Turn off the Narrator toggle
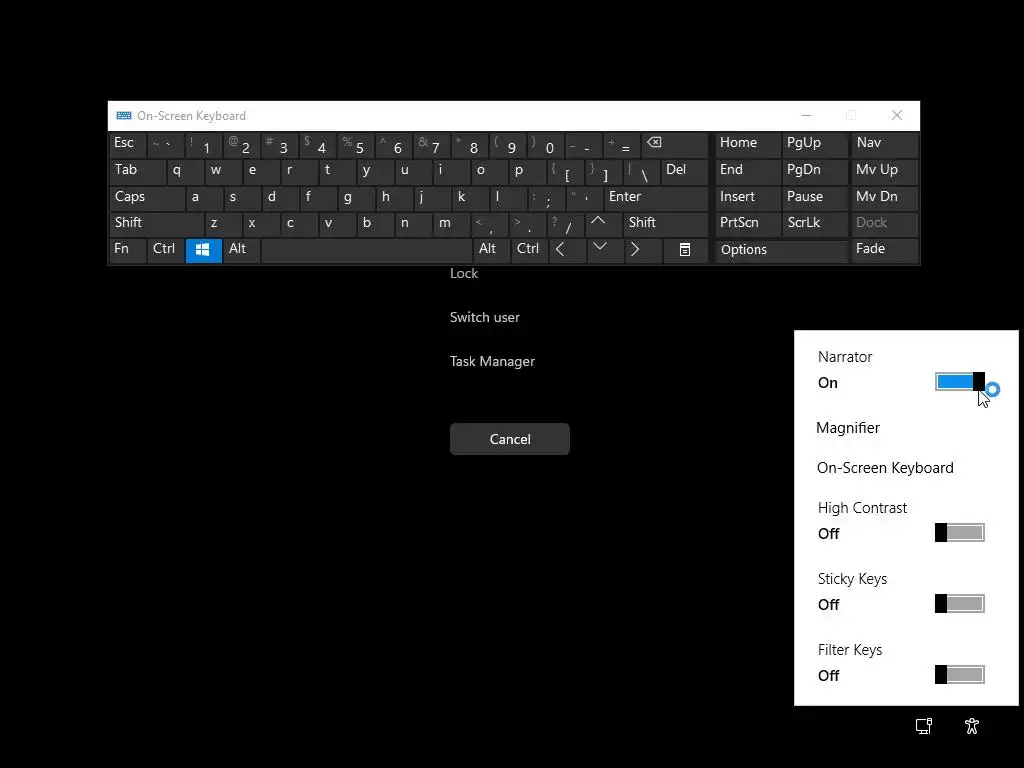This screenshot has width=1024, height=768. (x=960, y=382)
